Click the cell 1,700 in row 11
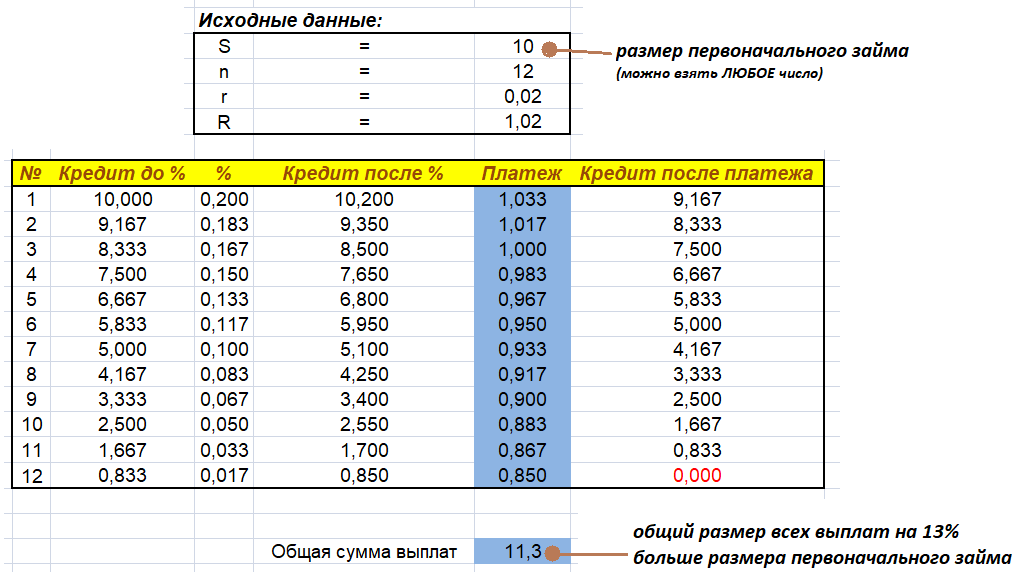Viewport: 1021px width, 572px height. point(364,450)
